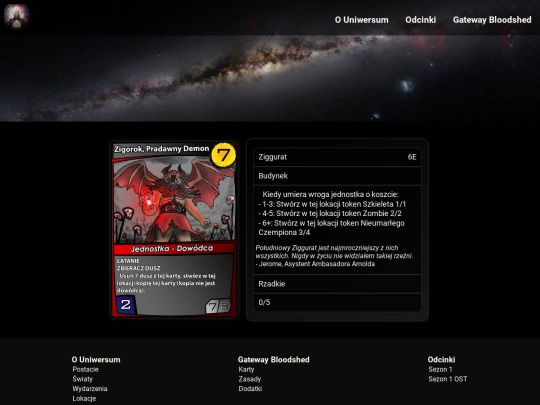Open the Wydarzenia footer link
This screenshot has width=540, height=405.
pyautogui.click(x=90, y=388)
